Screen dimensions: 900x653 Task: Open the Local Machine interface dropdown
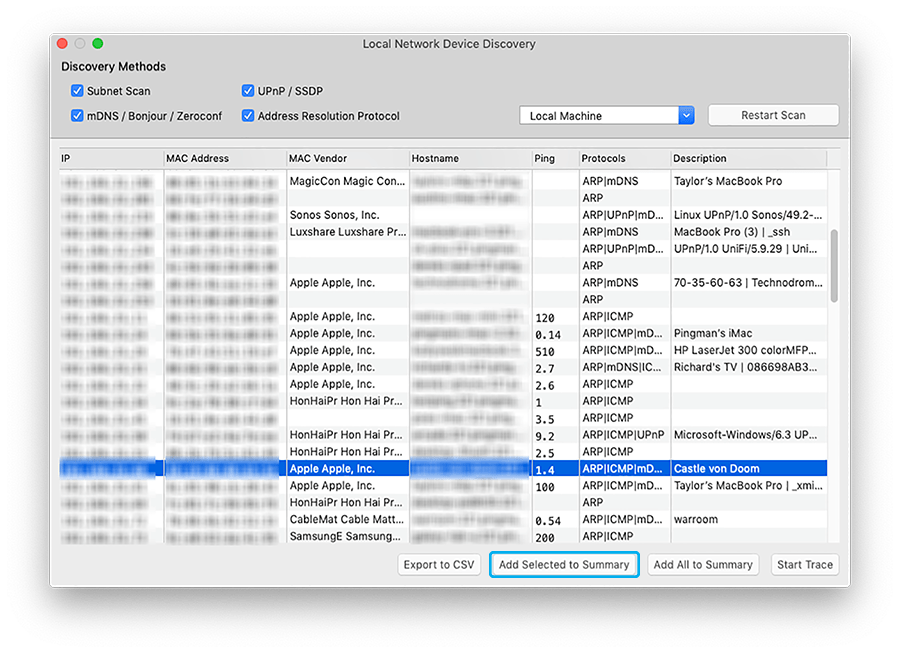pos(600,115)
